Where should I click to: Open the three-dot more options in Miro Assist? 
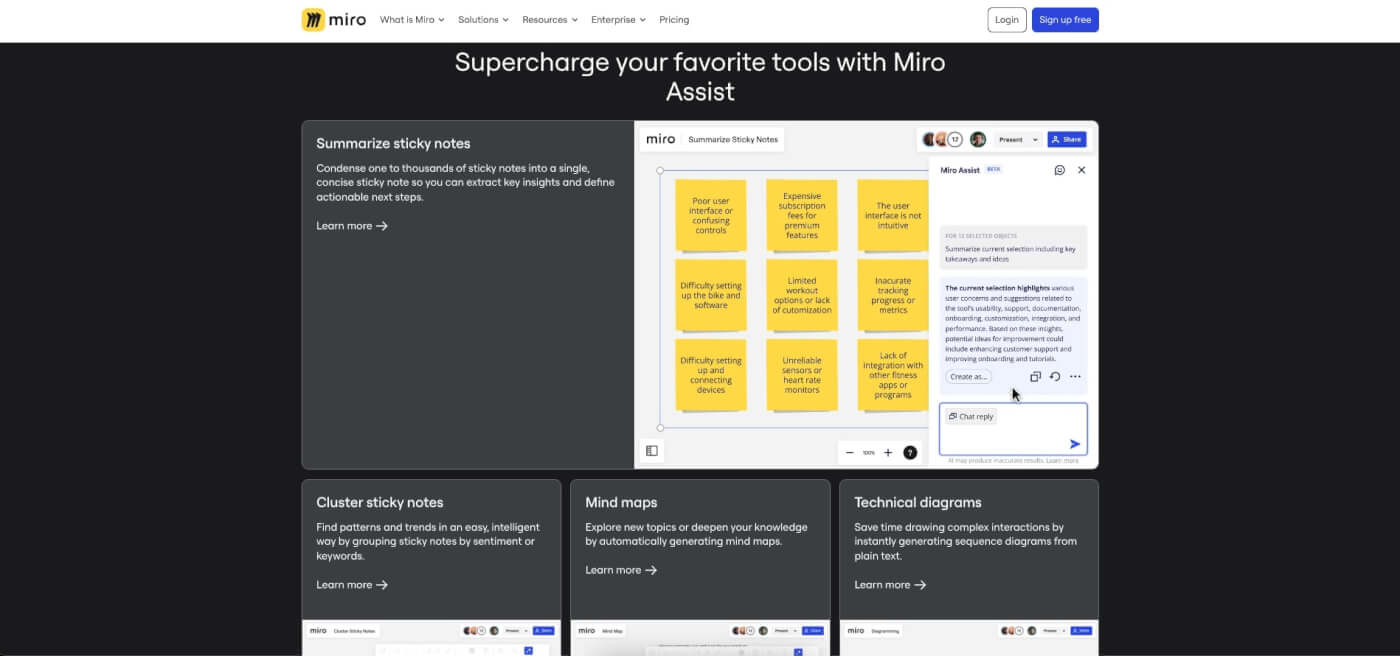point(1075,377)
